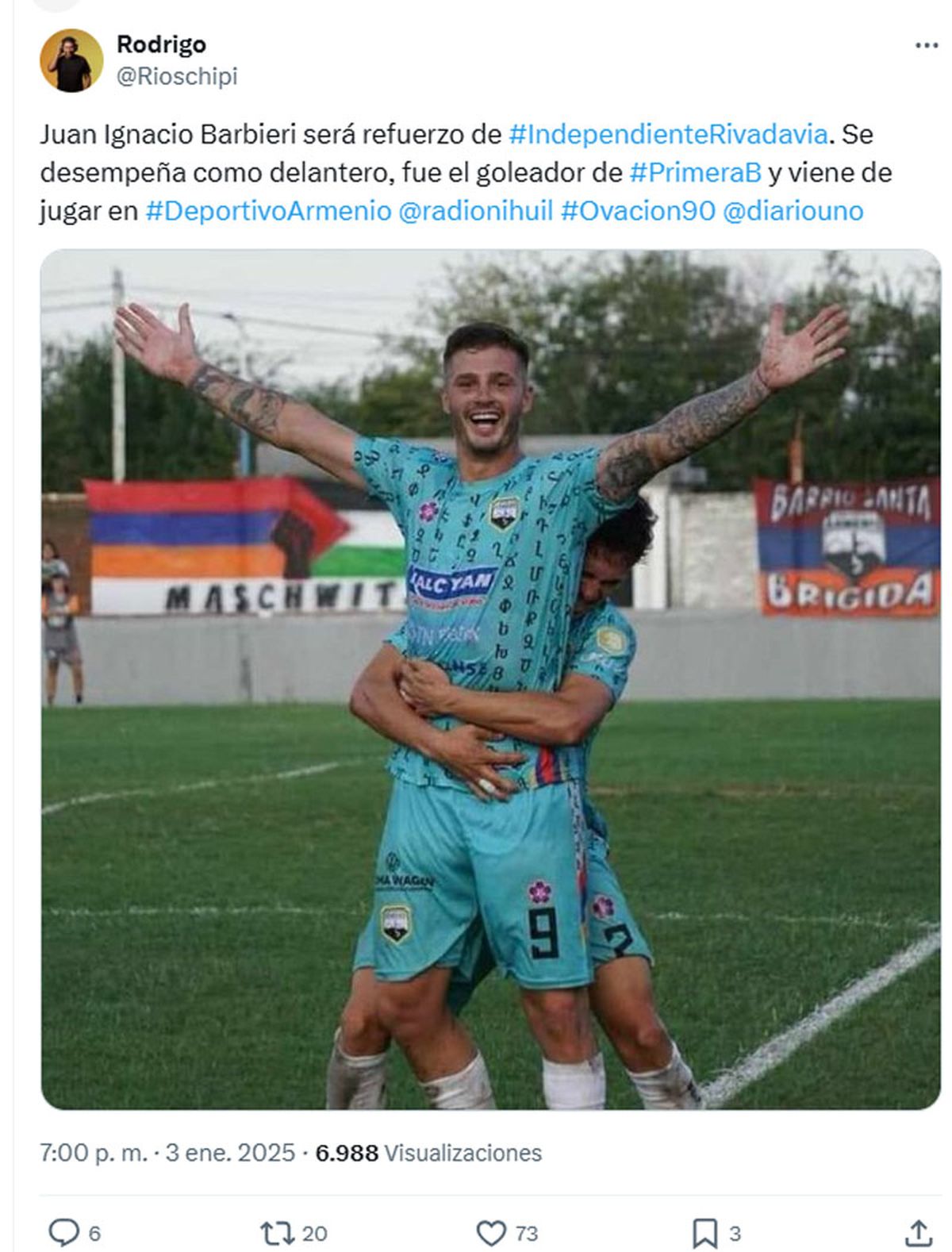Image resolution: width=952 pixels, height=1252 pixels.
Task: View the 6.988 Visualizaciones count
Action: (x=428, y=1152)
